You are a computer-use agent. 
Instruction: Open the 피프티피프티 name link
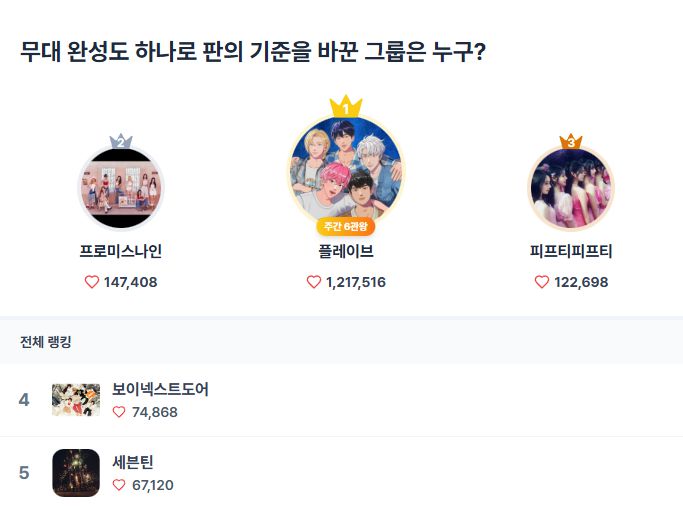571,251
